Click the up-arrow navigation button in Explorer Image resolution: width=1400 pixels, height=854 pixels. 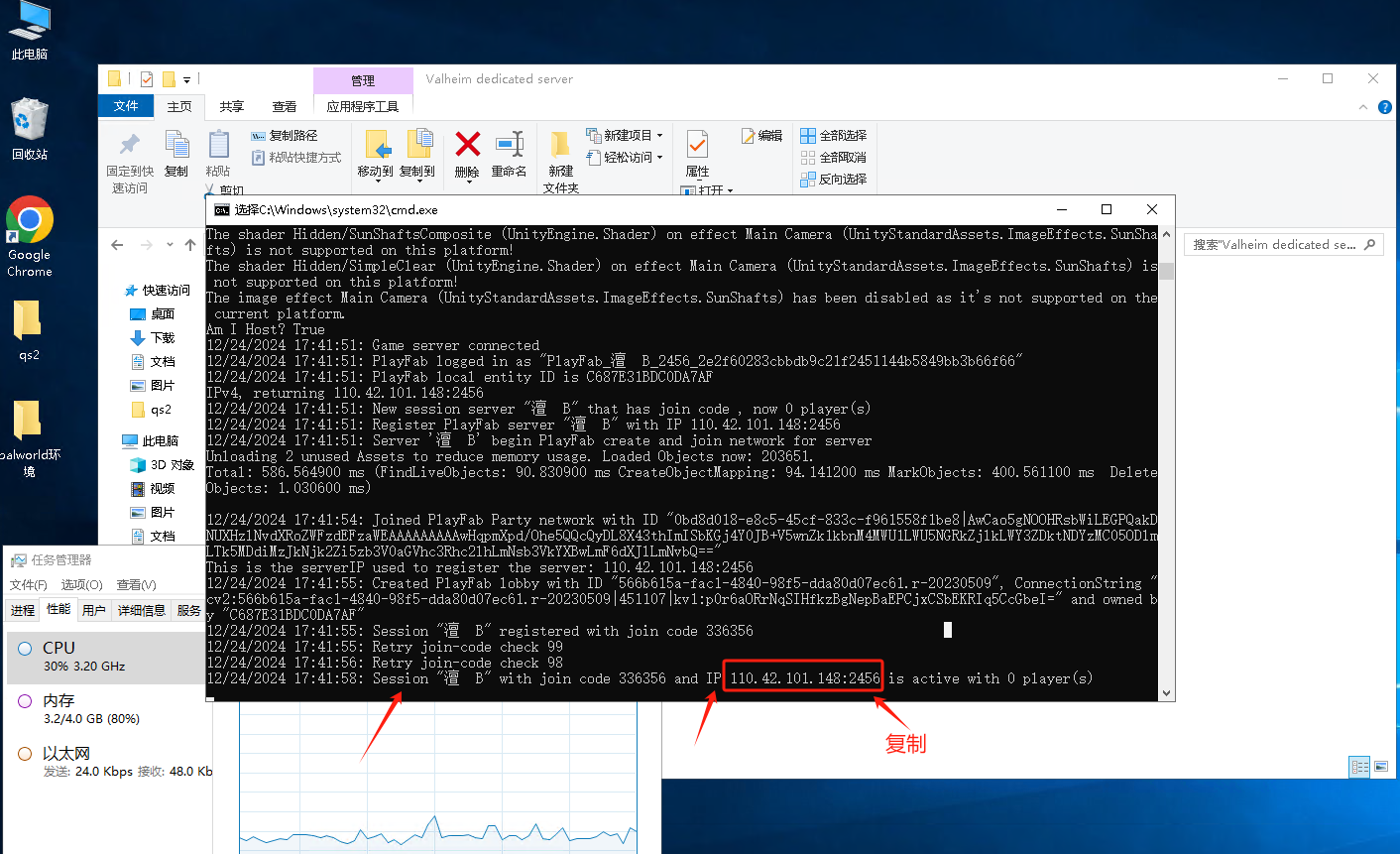190,245
